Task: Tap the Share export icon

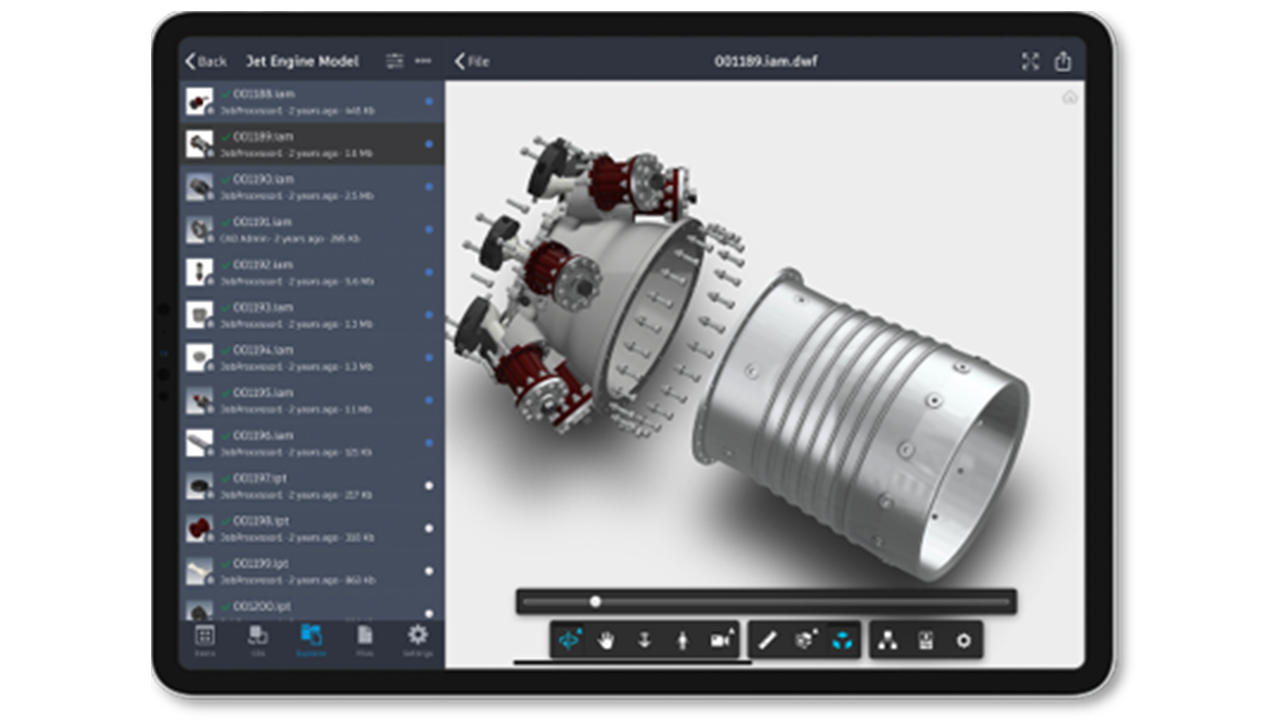Action: click(1063, 61)
